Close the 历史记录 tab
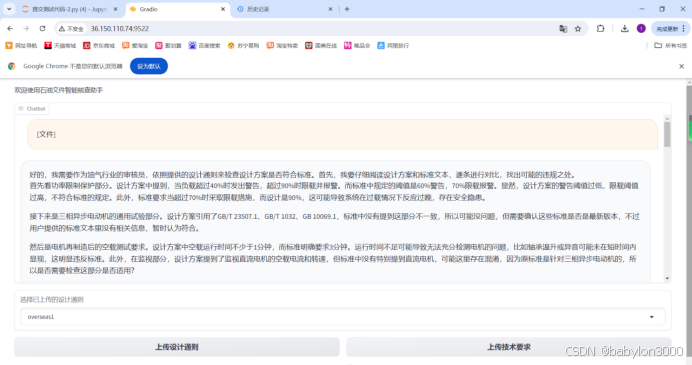This screenshot has height=365, width=692. click(x=330, y=9)
